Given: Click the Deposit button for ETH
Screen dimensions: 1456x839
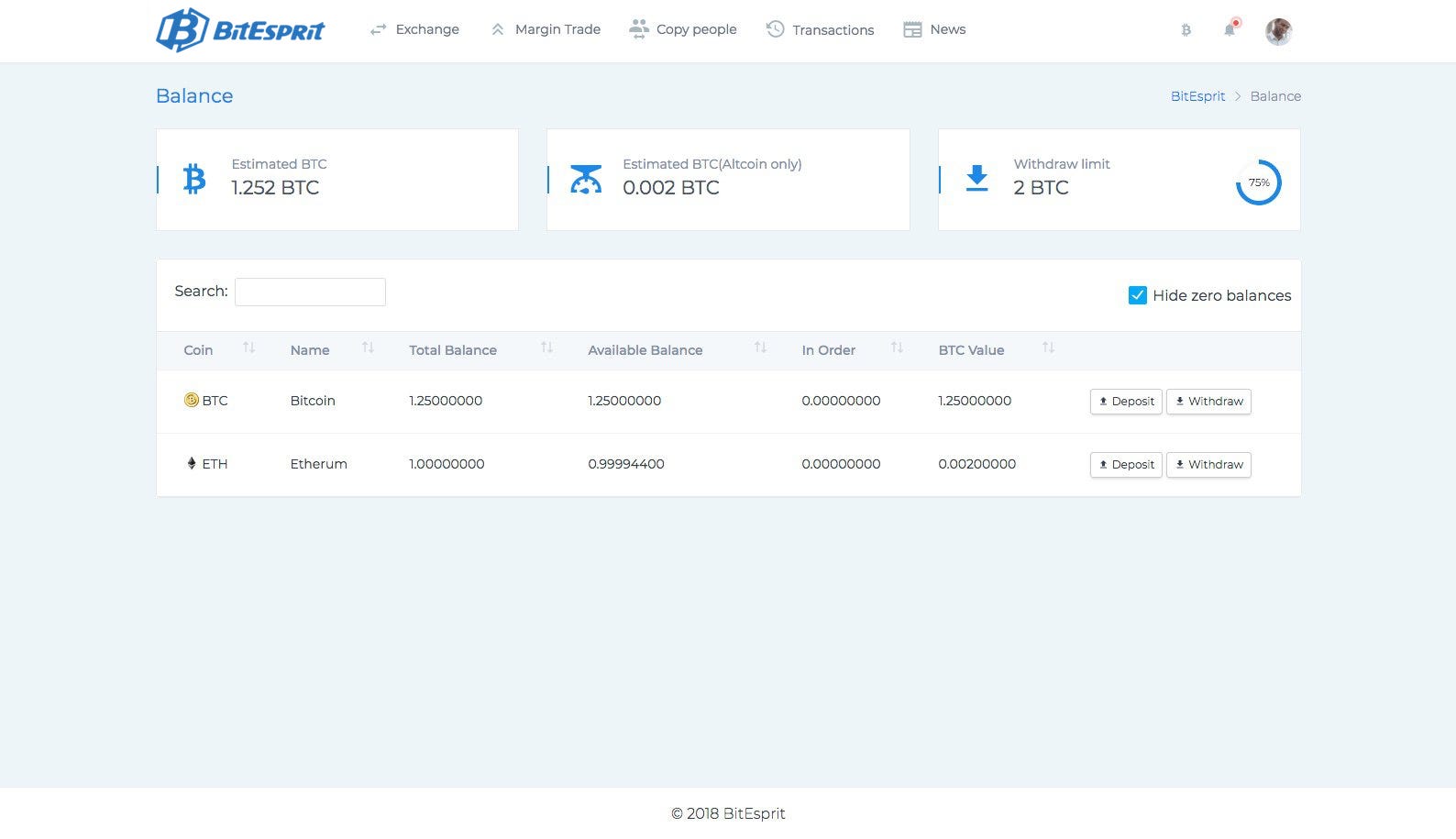Looking at the screenshot, I should point(1126,465).
